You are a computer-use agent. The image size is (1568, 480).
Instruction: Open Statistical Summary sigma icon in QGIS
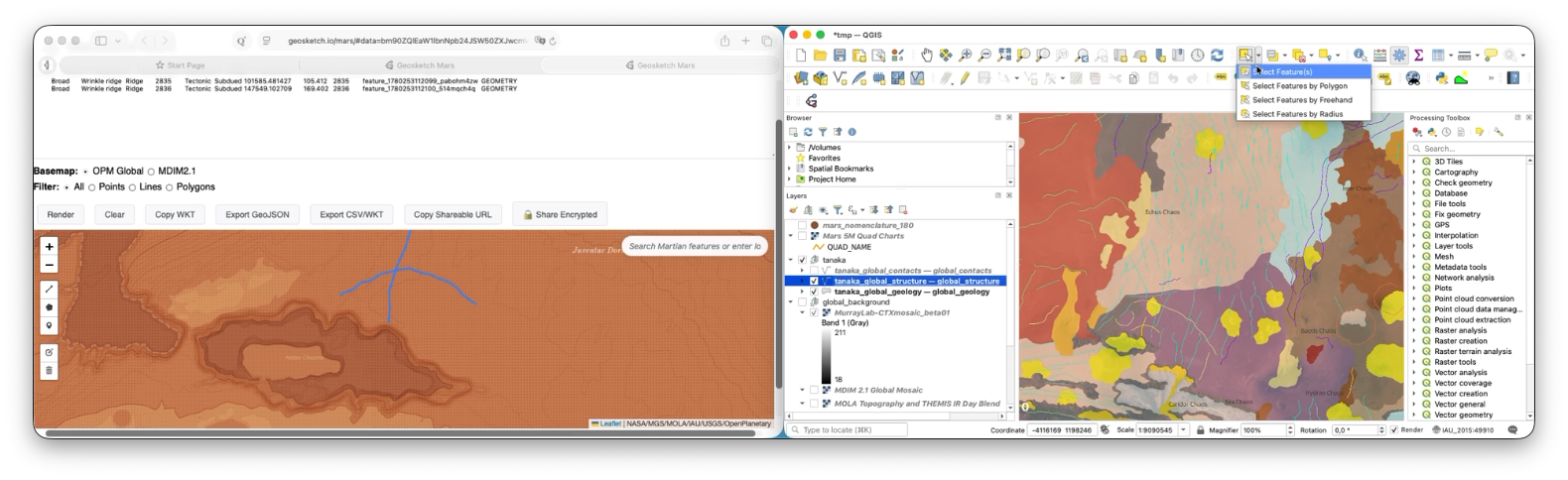1418,56
